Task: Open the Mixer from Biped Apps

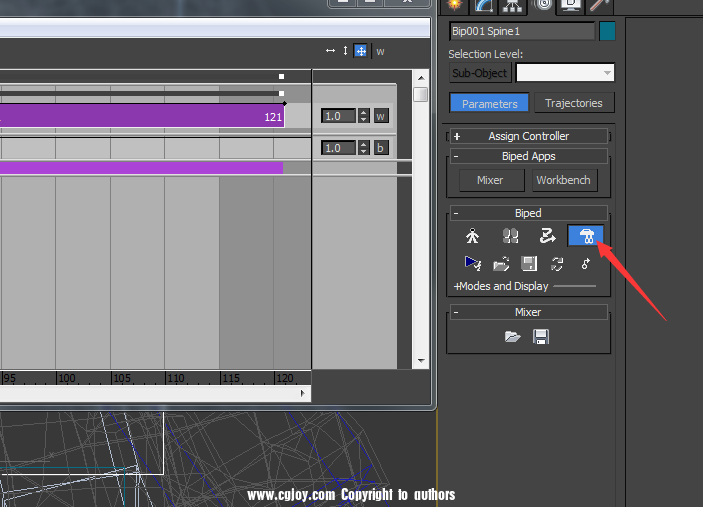Action: pyautogui.click(x=490, y=180)
